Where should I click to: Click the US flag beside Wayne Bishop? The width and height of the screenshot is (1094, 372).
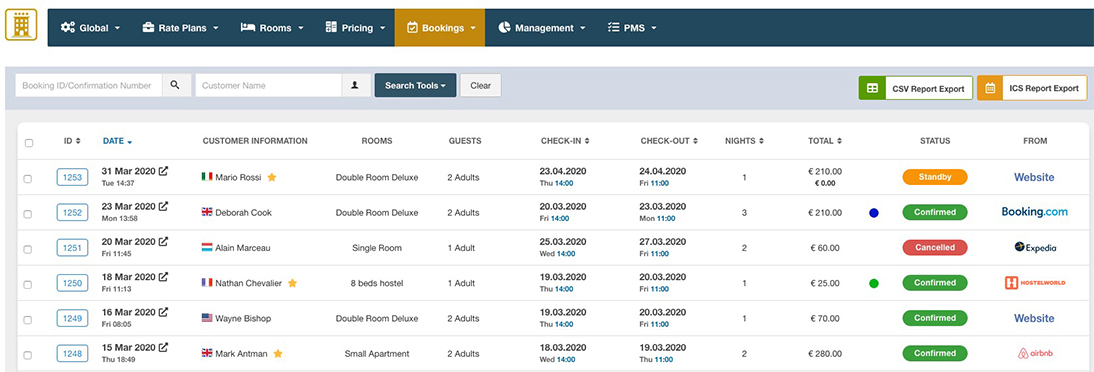[207, 318]
